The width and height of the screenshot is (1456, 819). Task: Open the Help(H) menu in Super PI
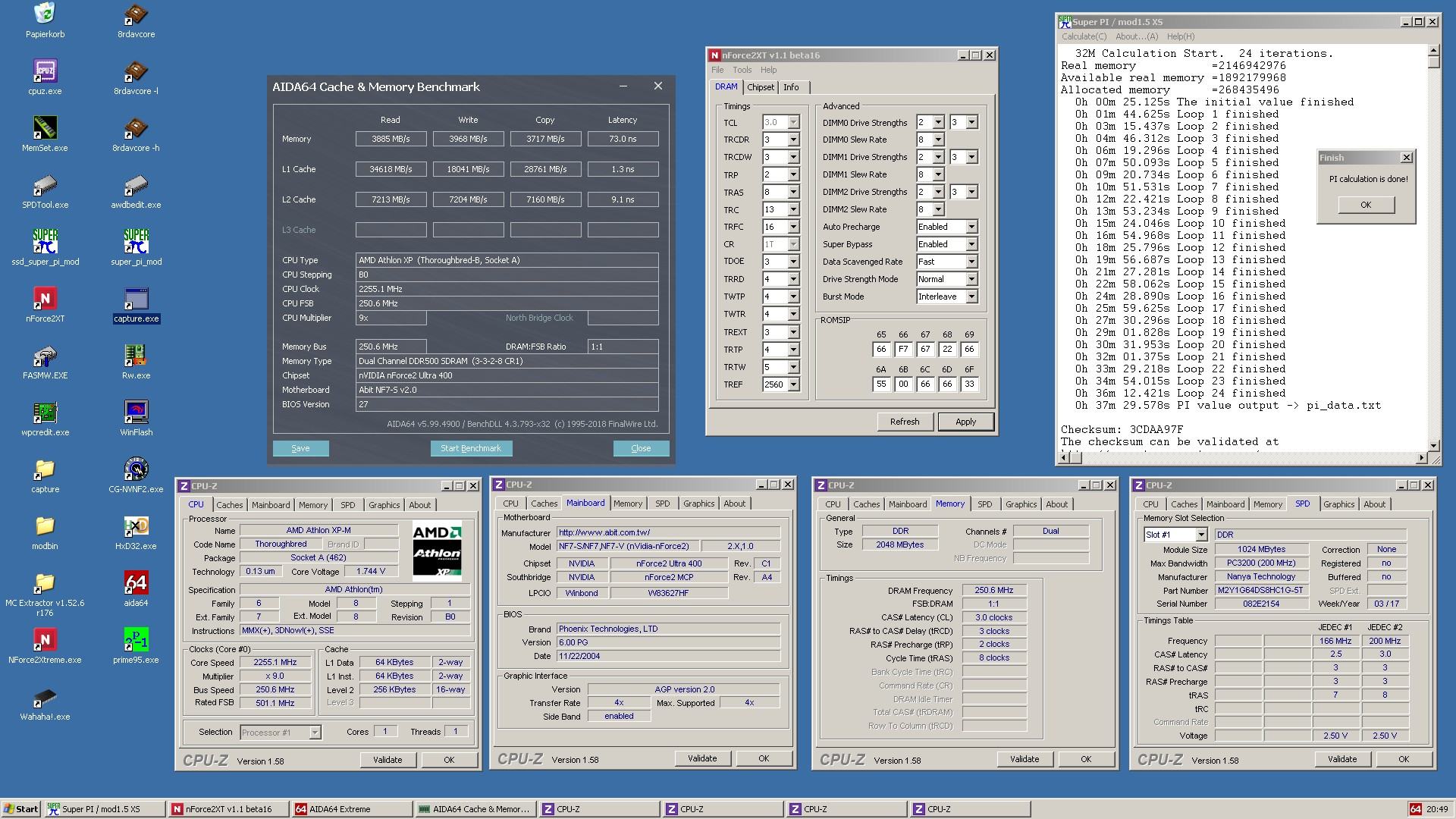point(1181,36)
